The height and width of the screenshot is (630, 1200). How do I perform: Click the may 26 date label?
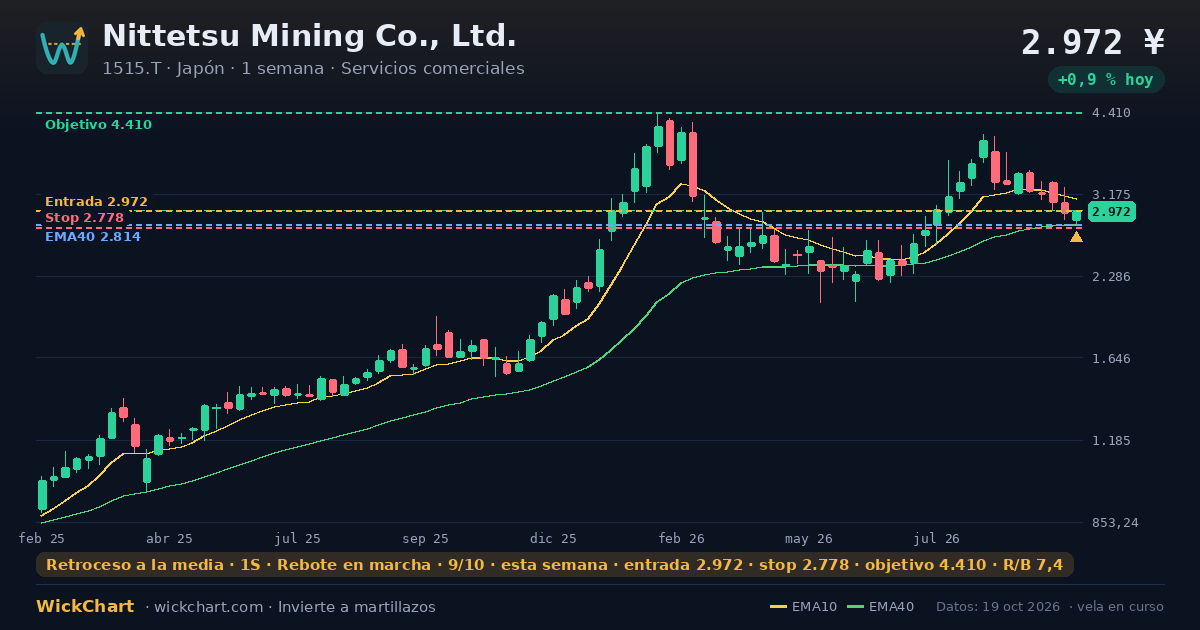point(809,538)
